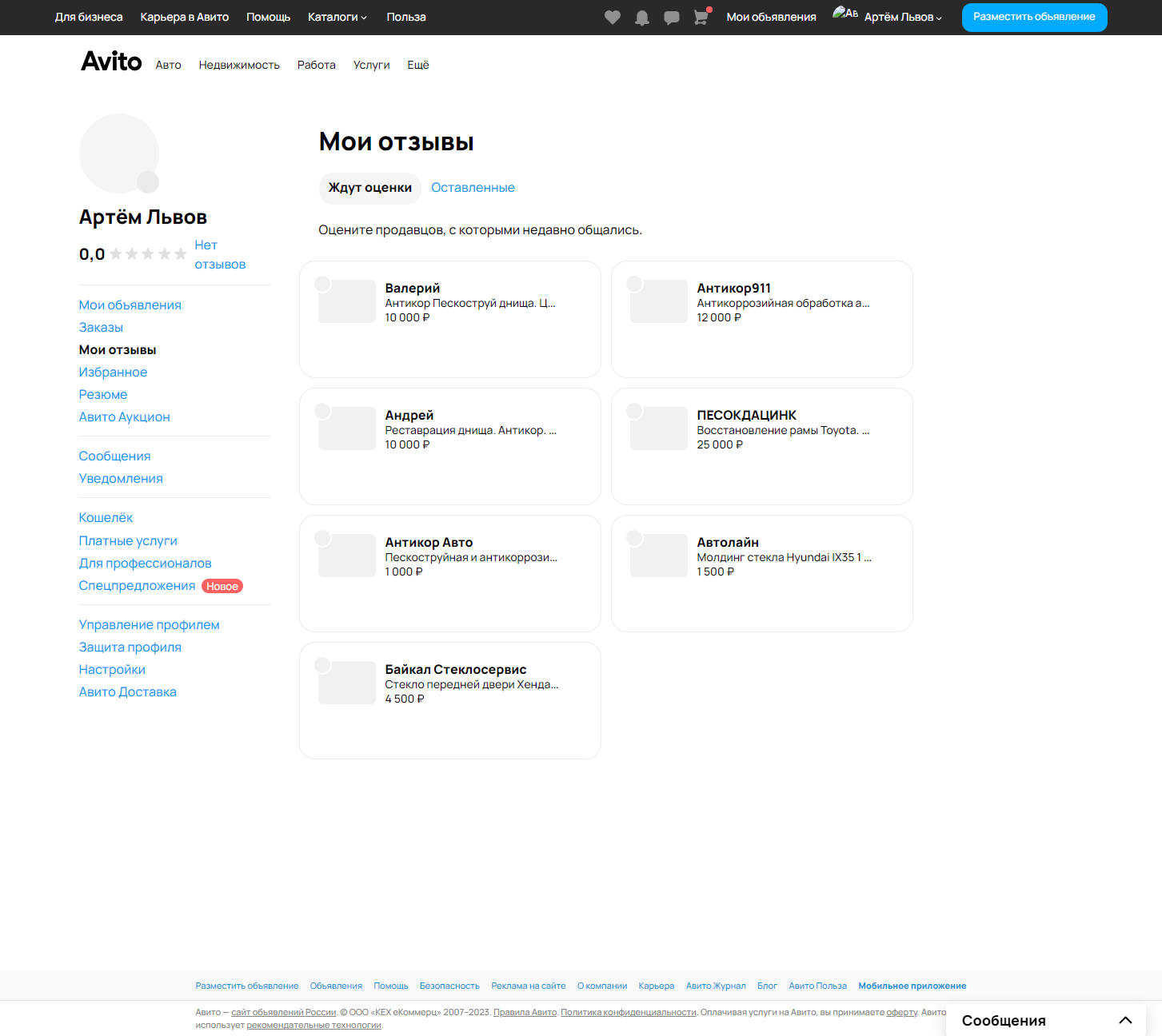Click Карьера footer link

coord(657,986)
